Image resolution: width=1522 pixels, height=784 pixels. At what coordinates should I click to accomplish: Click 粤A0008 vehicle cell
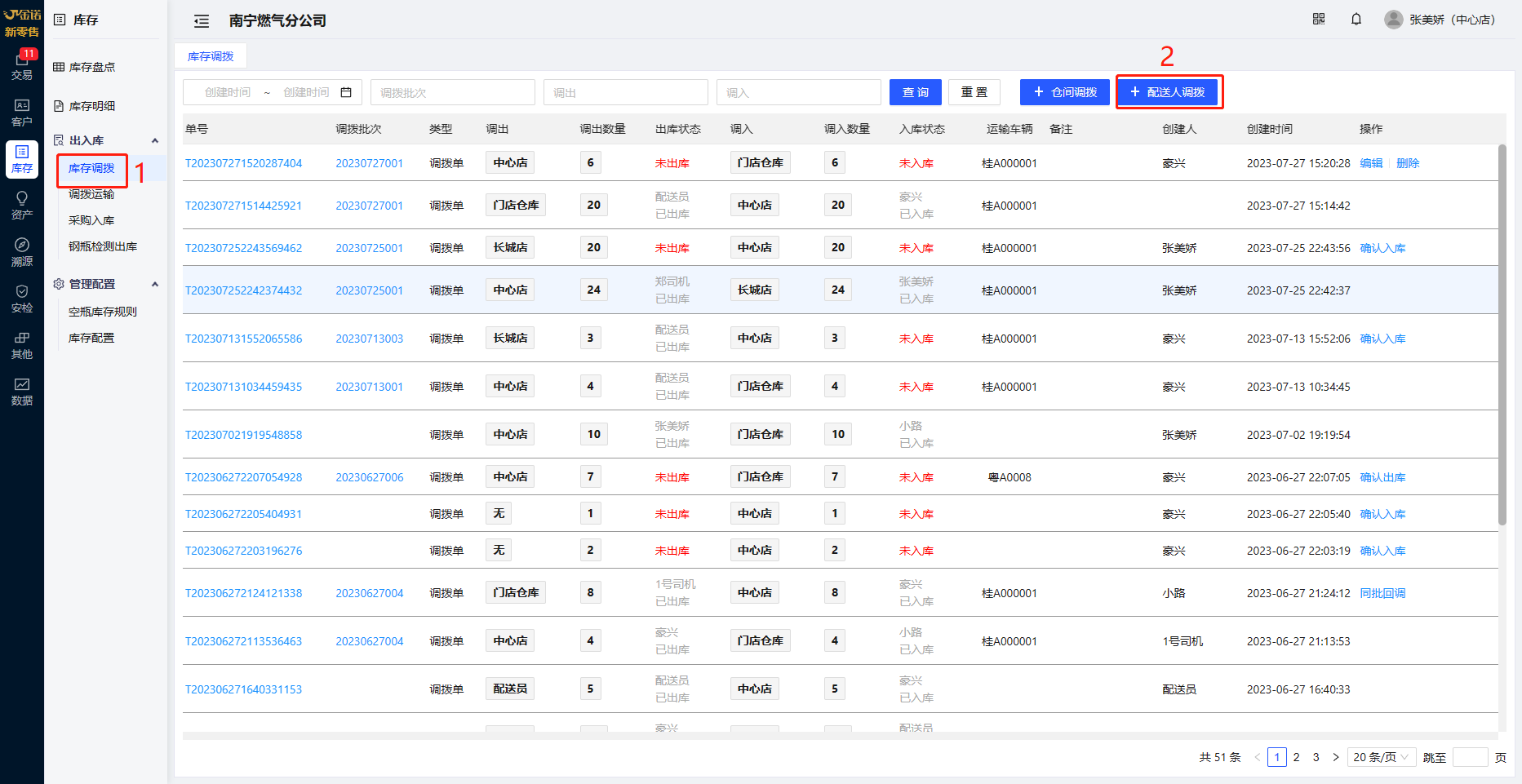[1009, 477]
